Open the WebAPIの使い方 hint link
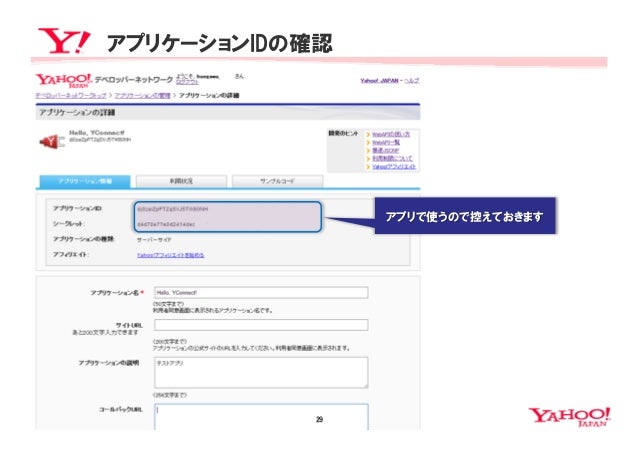Screen dimensions: 638x451 point(391,134)
